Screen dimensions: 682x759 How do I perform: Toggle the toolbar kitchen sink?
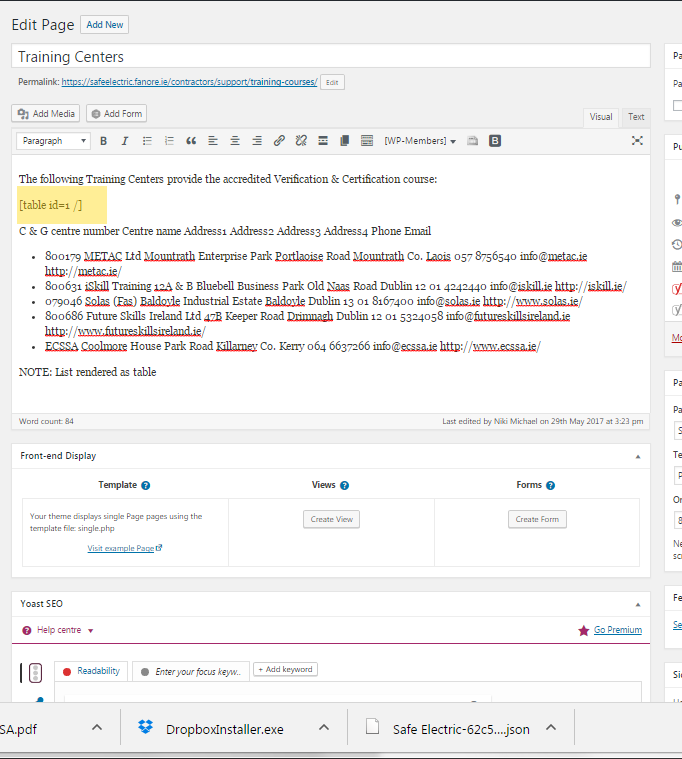(367, 141)
